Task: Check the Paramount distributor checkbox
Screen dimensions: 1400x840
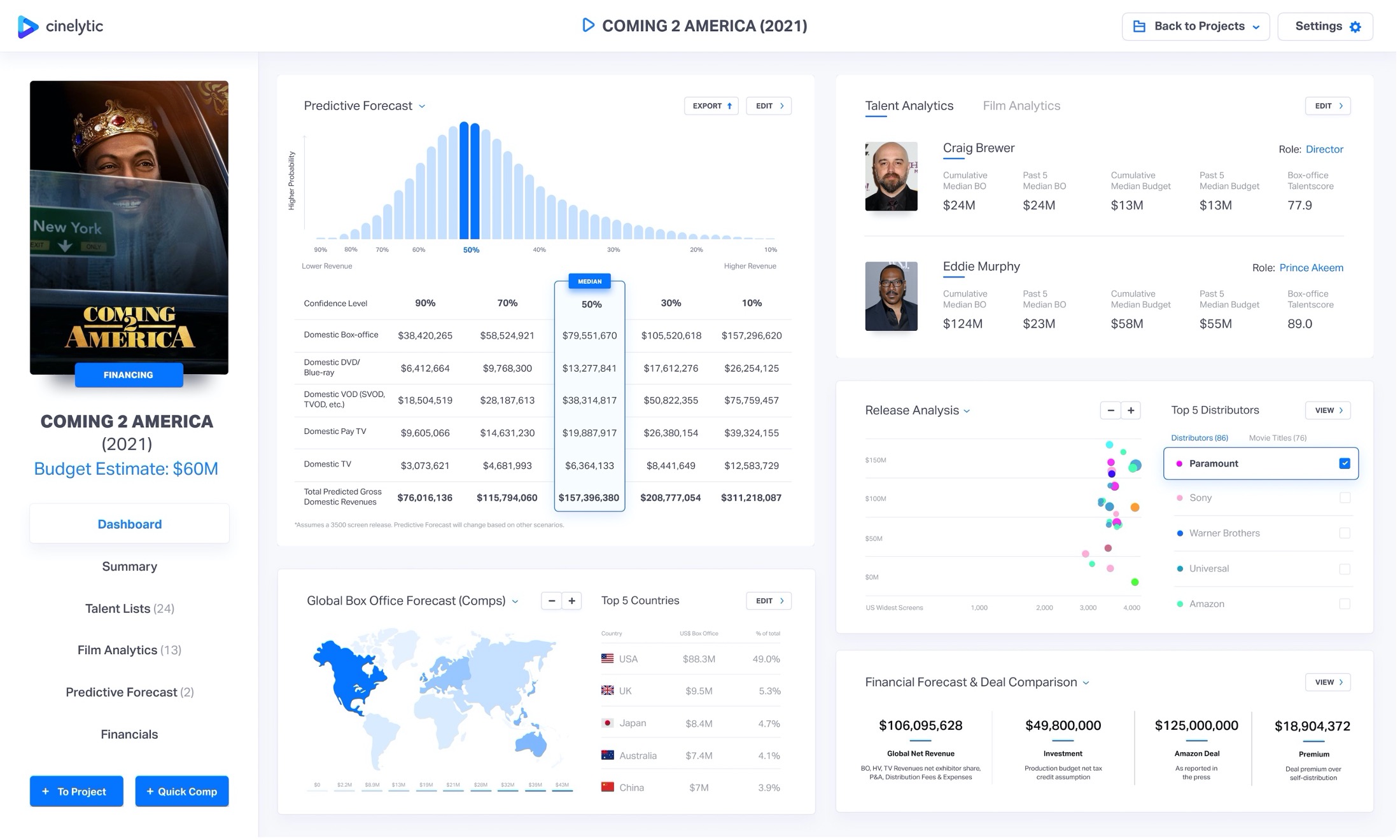Action: (x=1345, y=463)
